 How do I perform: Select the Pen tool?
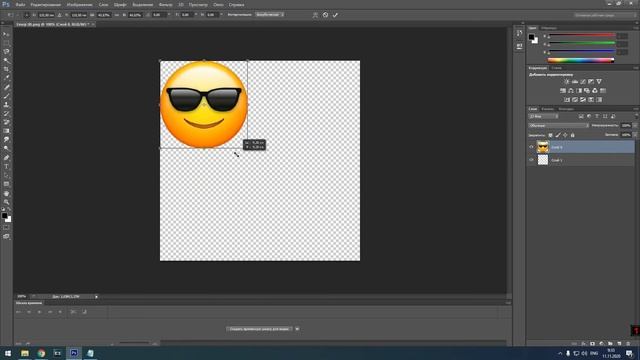click(6, 158)
